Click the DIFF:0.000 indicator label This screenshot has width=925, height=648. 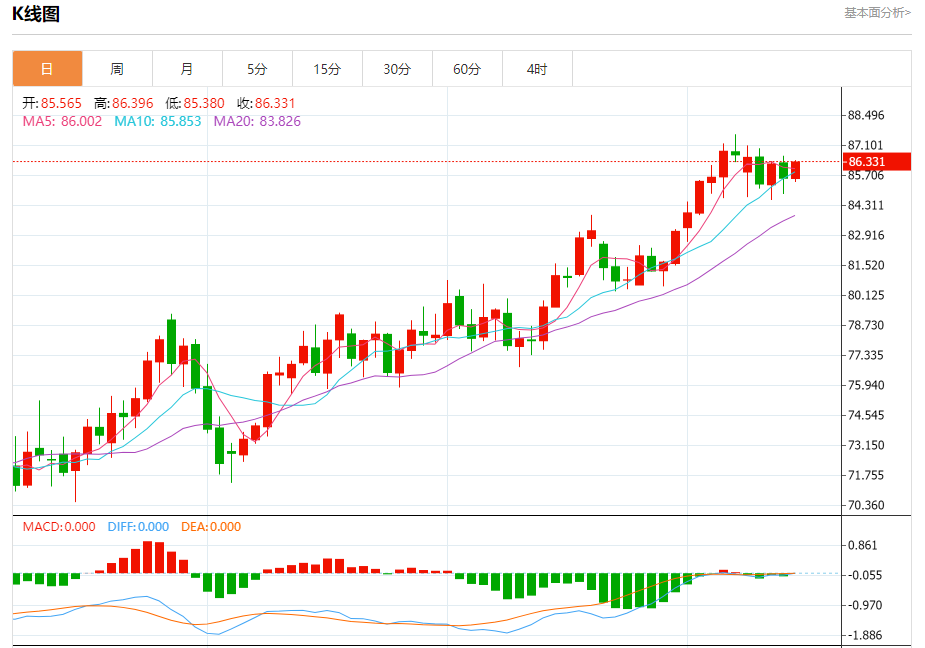[x=138, y=527]
